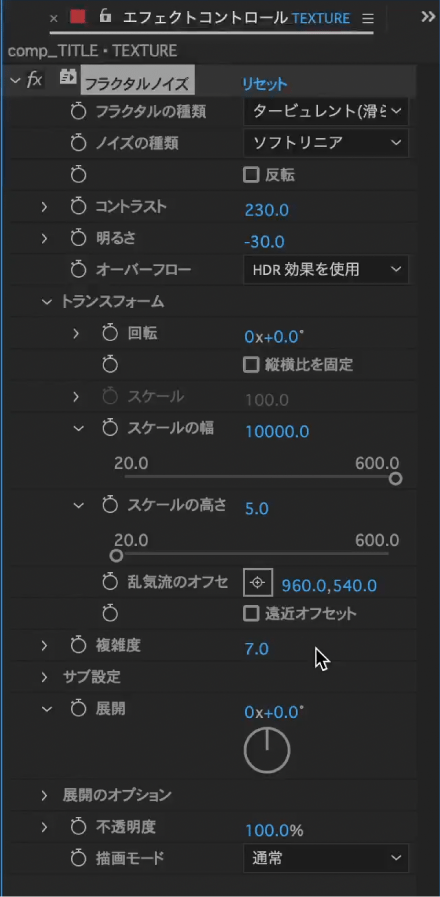Expand the サブ設定 section
Screen dimensions: 440x897
tap(45, 677)
